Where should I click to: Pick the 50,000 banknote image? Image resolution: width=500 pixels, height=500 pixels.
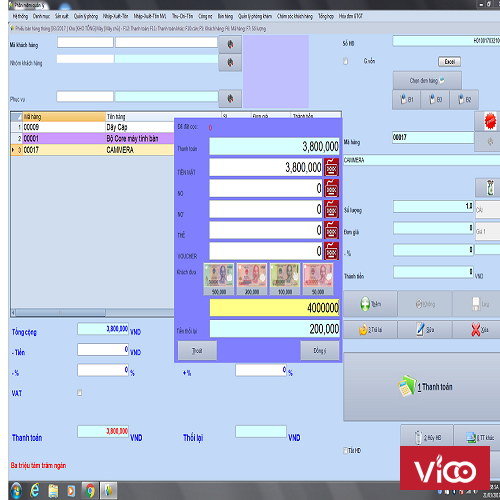(x=318, y=279)
